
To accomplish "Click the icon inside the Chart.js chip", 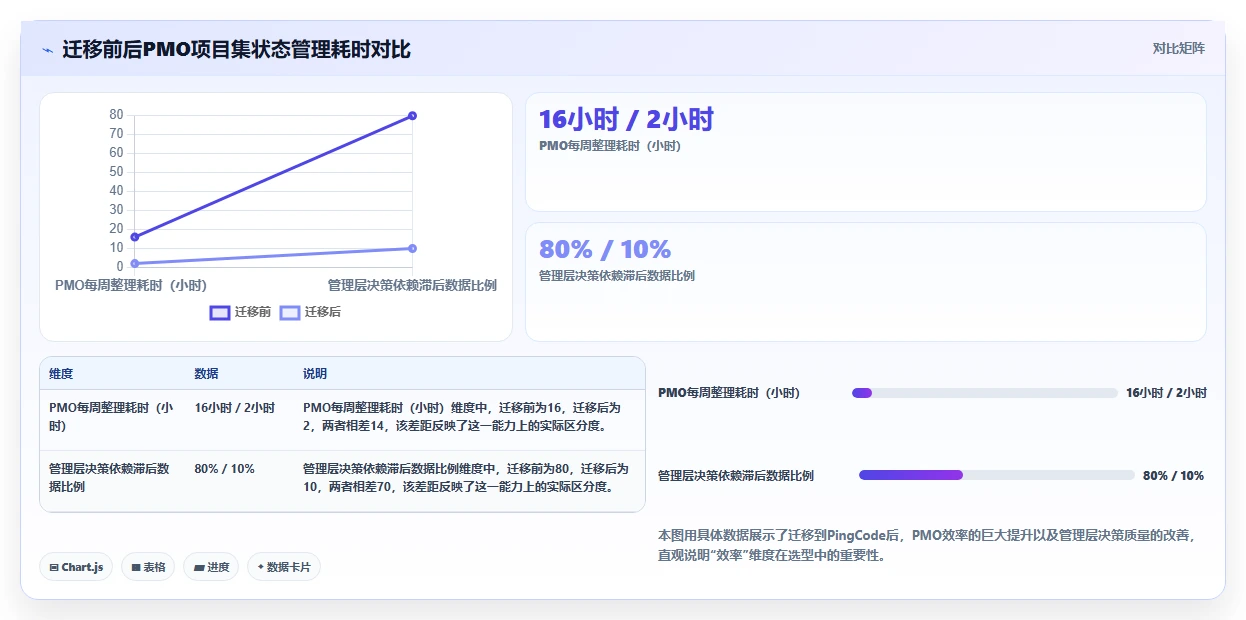I will [x=54, y=567].
